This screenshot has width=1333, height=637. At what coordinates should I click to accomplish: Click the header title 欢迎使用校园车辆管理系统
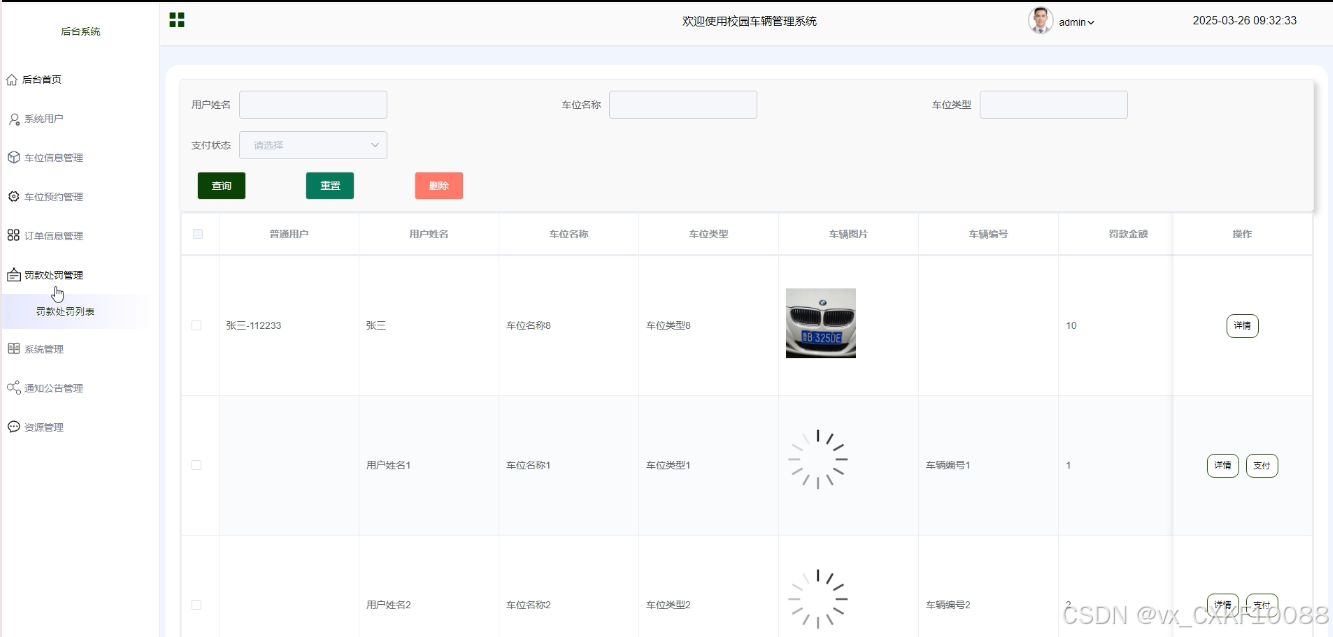pyautogui.click(x=749, y=21)
